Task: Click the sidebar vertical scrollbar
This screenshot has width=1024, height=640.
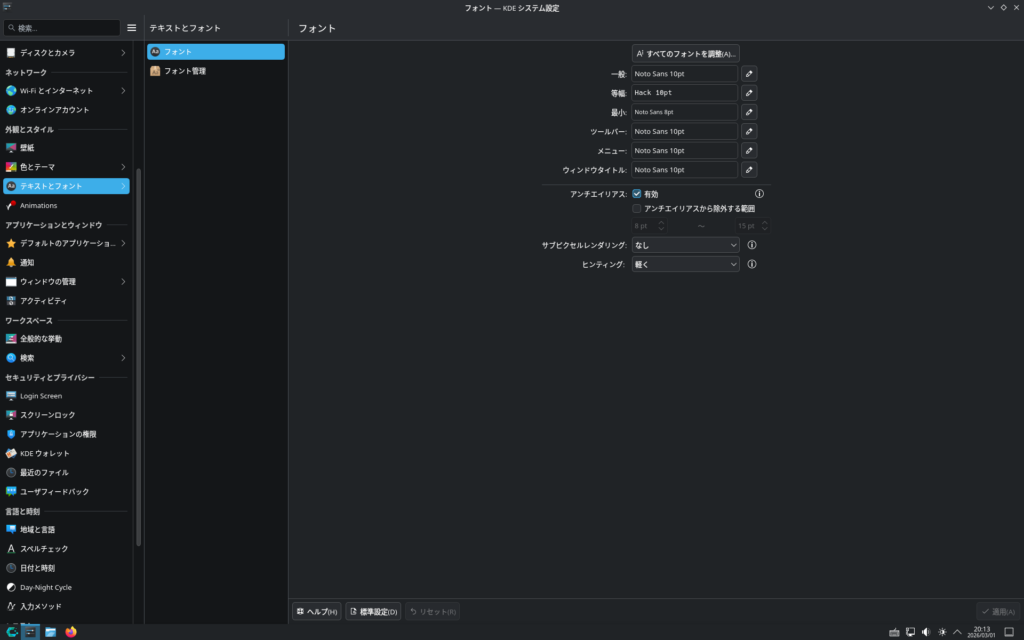Action: (x=139, y=350)
